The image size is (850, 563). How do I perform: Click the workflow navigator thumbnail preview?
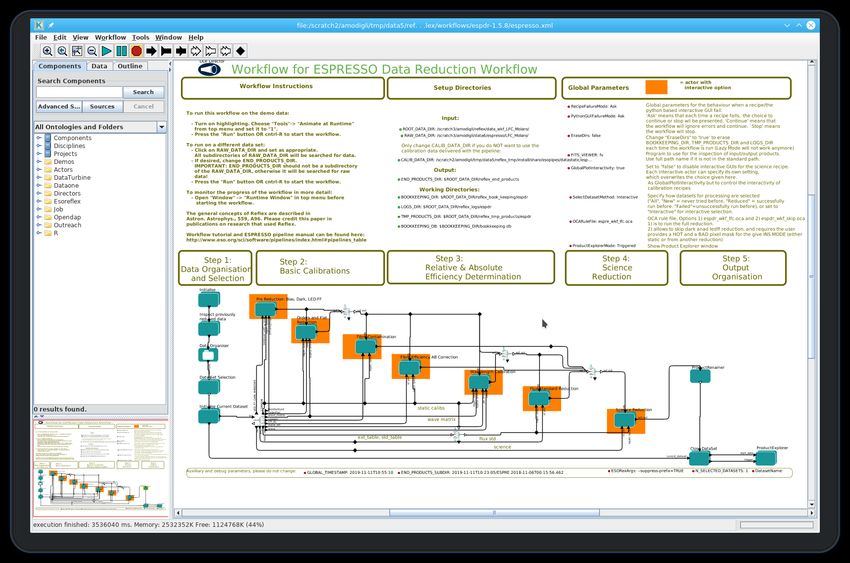(101, 468)
